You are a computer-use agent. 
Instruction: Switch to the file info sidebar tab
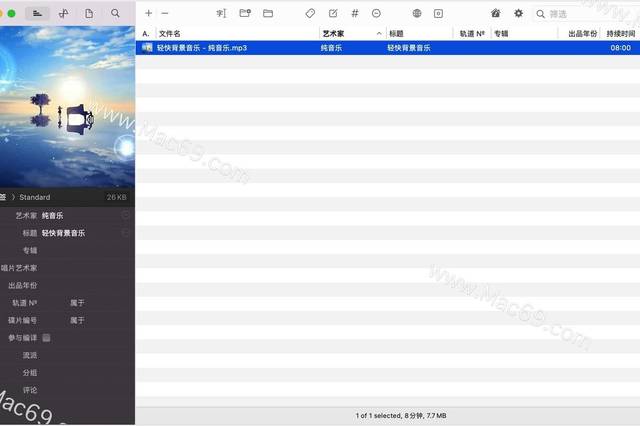pos(90,13)
